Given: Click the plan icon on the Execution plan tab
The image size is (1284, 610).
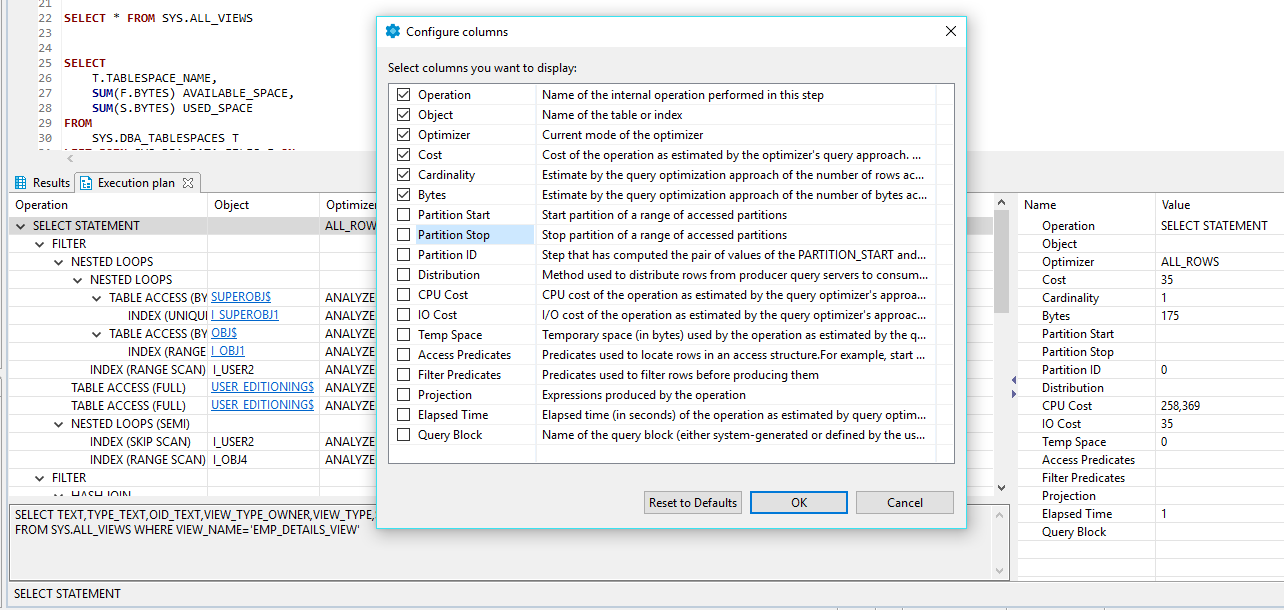Looking at the screenshot, I should [x=86, y=182].
